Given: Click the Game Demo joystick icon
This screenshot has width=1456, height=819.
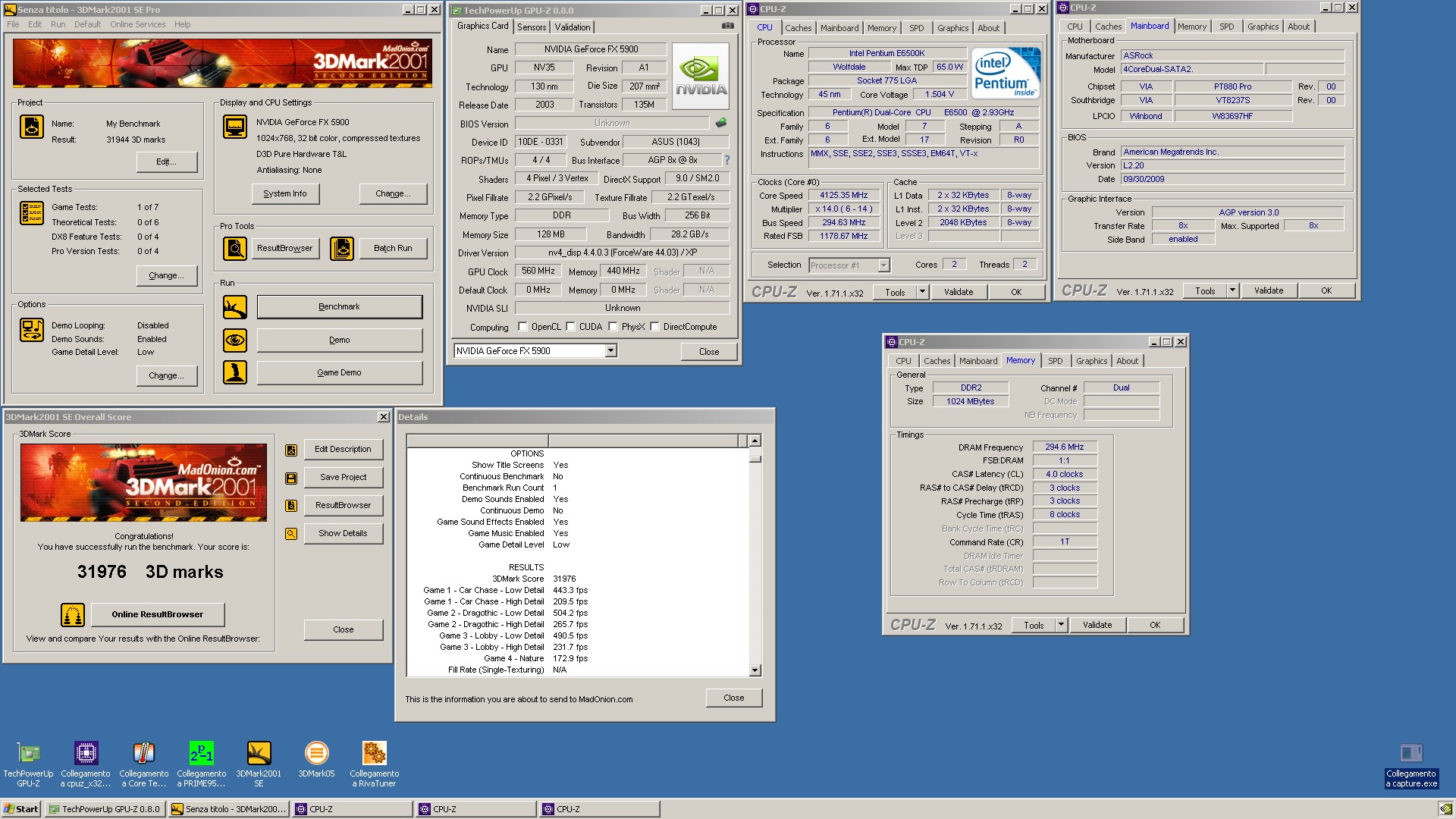Looking at the screenshot, I should pos(235,372).
